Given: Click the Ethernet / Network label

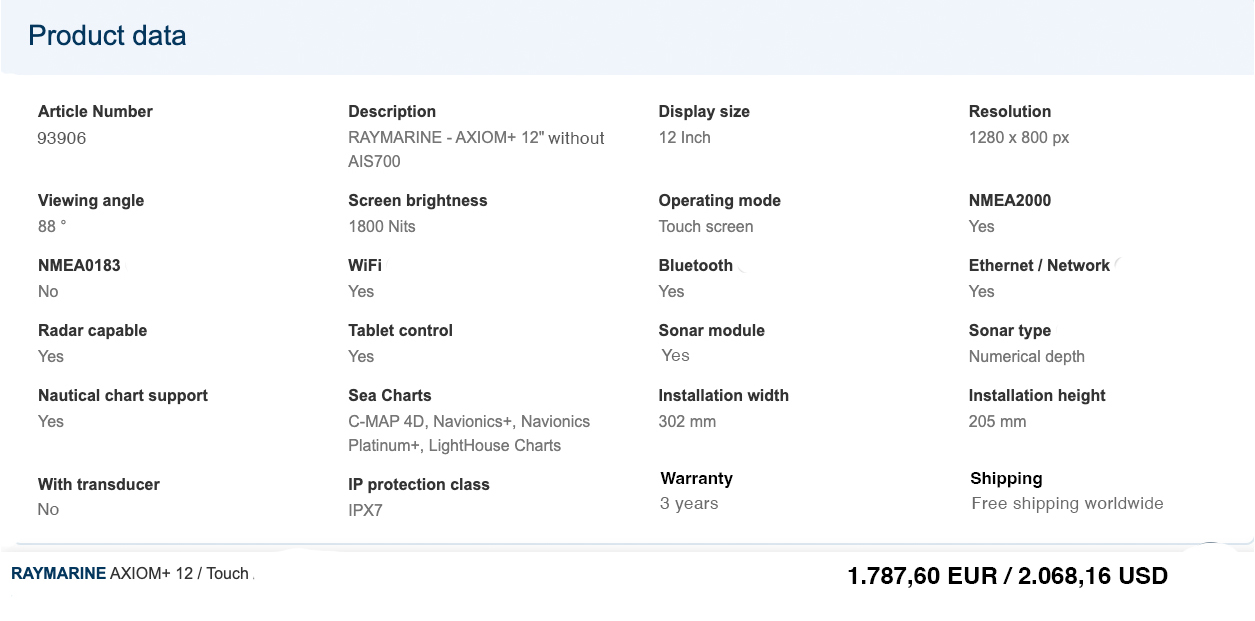Looking at the screenshot, I should (x=1039, y=266).
